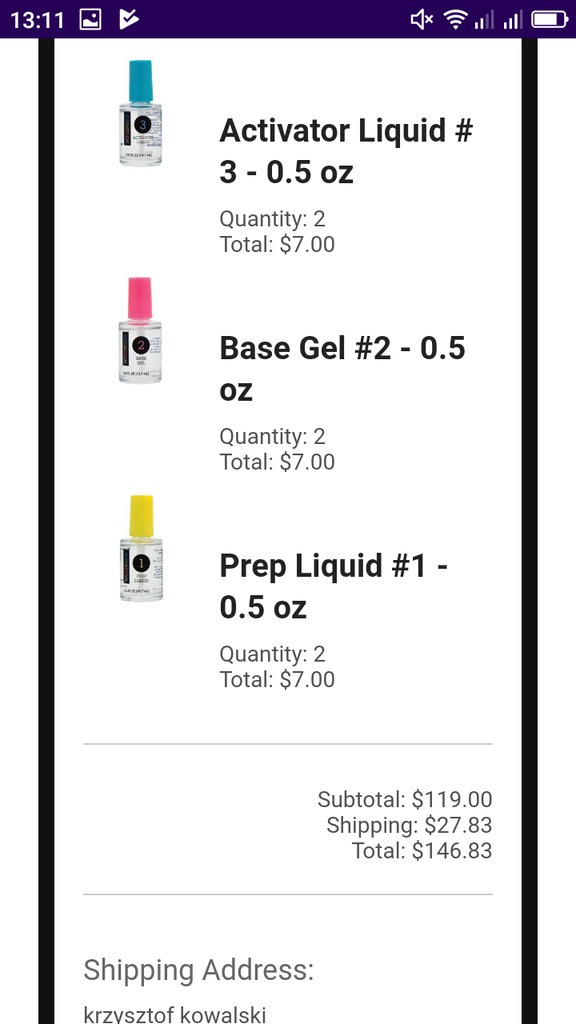Open the Prep Liquid #1 - 0.5 oz title

[333, 586]
